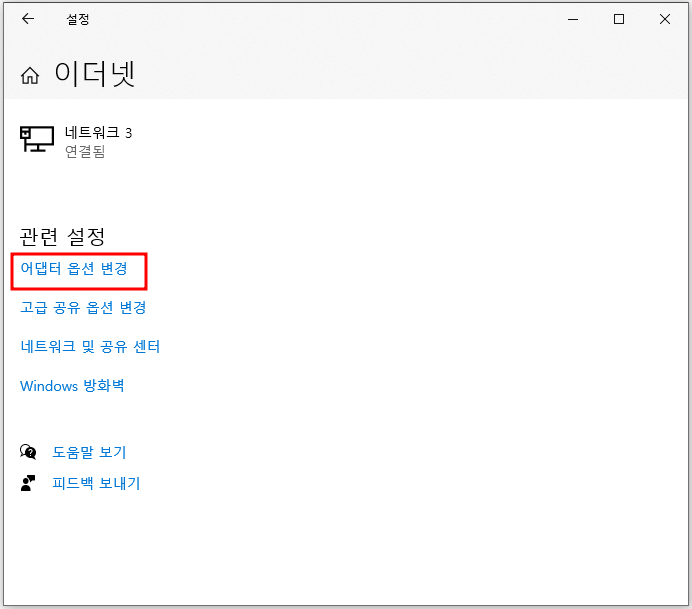Maximize the 설정 window

click(619, 19)
